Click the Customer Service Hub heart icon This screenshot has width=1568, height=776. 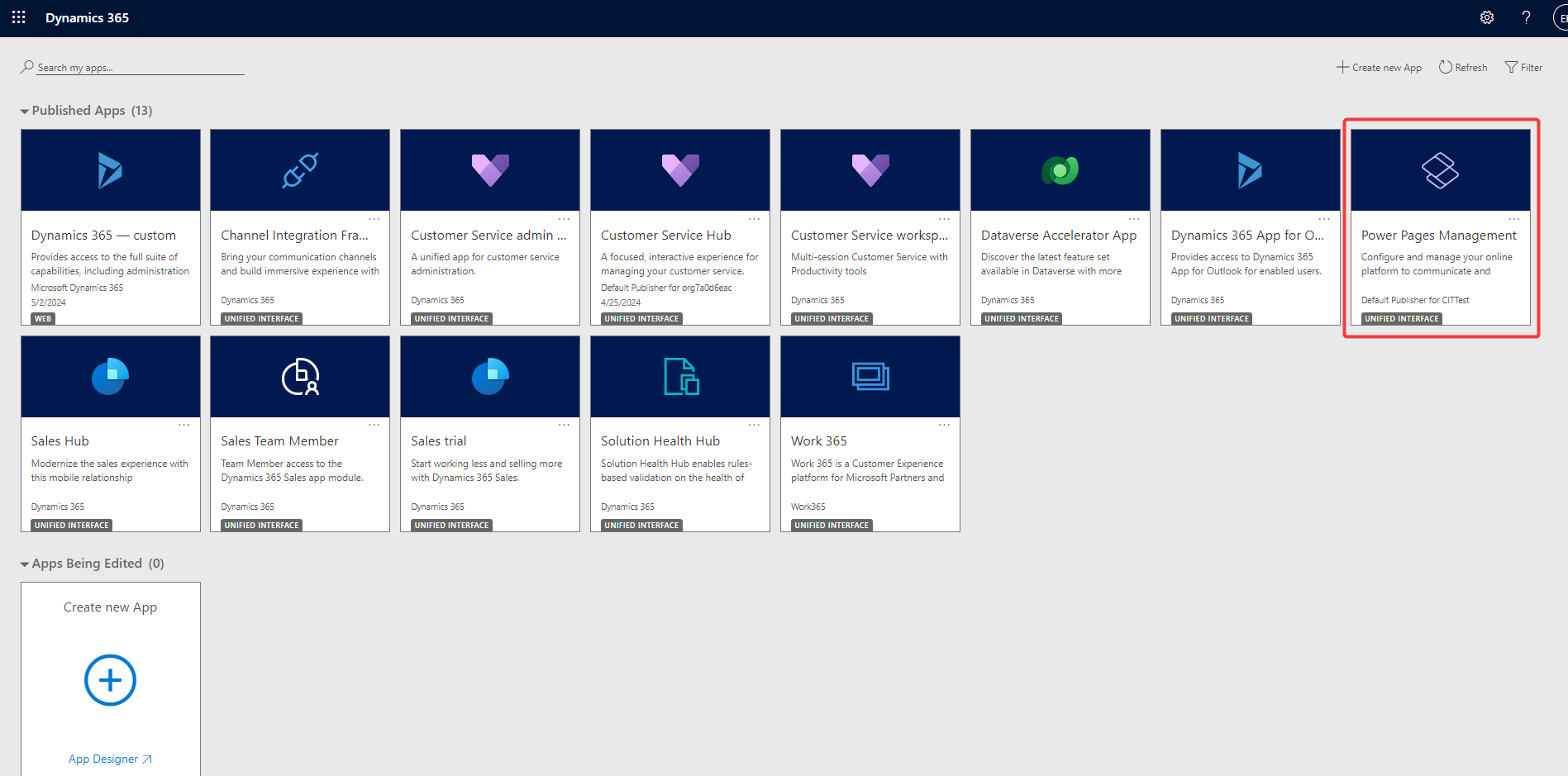click(x=680, y=170)
